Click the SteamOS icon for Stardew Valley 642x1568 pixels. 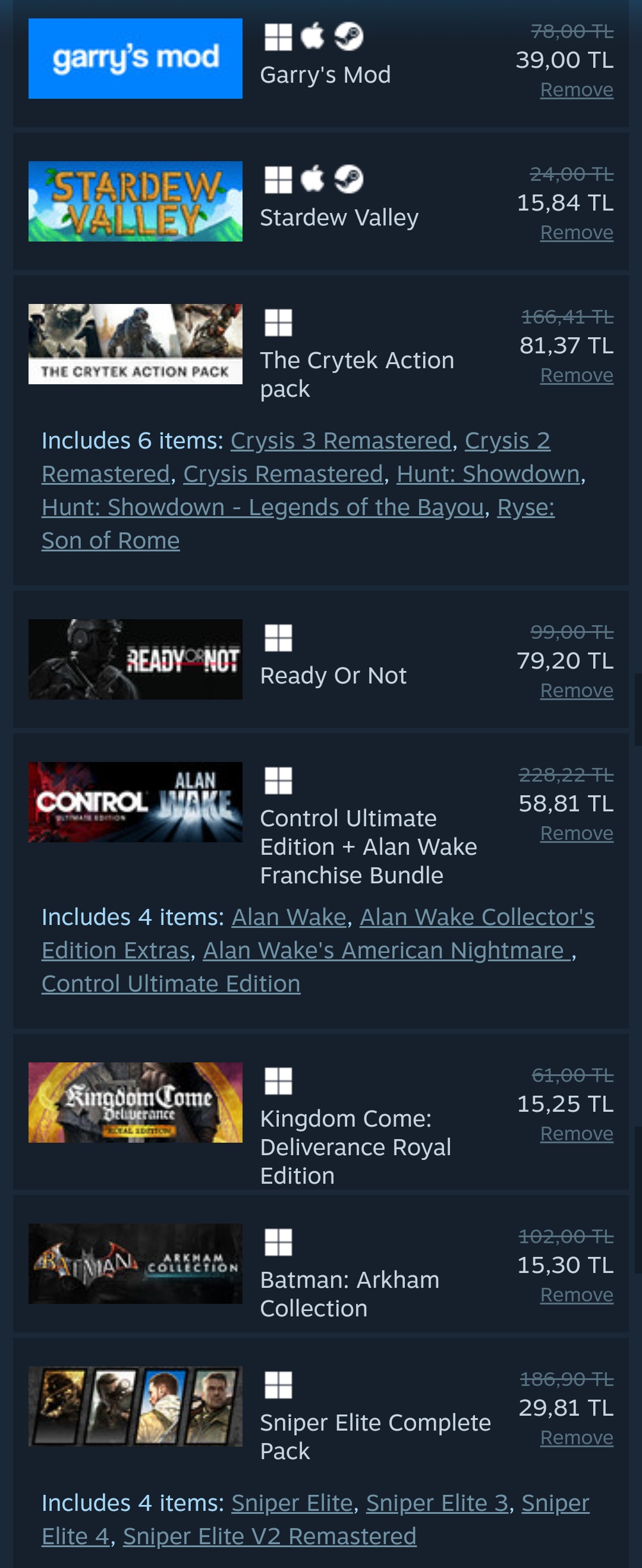(349, 180)
